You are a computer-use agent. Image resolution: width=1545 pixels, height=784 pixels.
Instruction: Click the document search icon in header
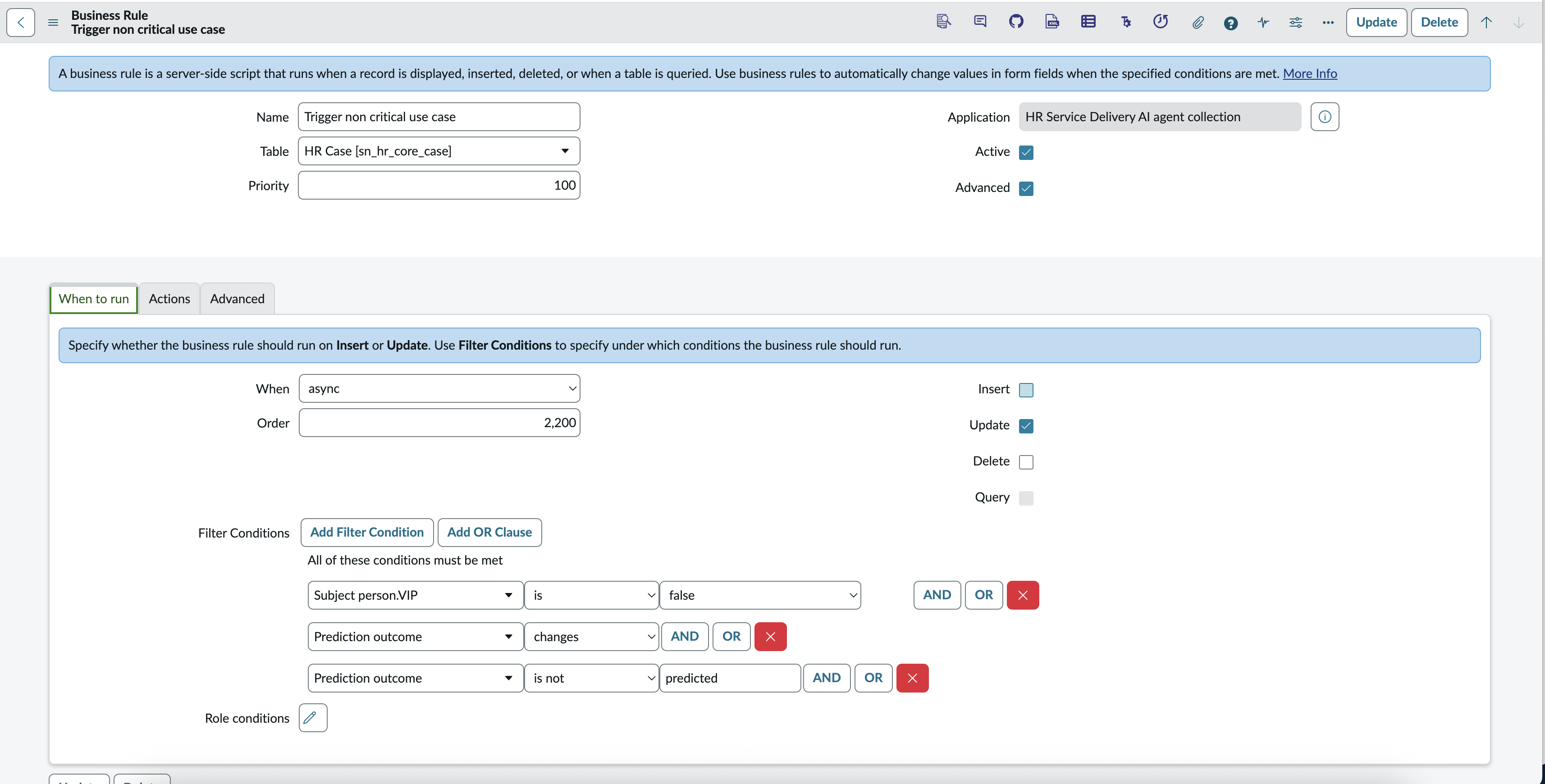click(943, 22)
